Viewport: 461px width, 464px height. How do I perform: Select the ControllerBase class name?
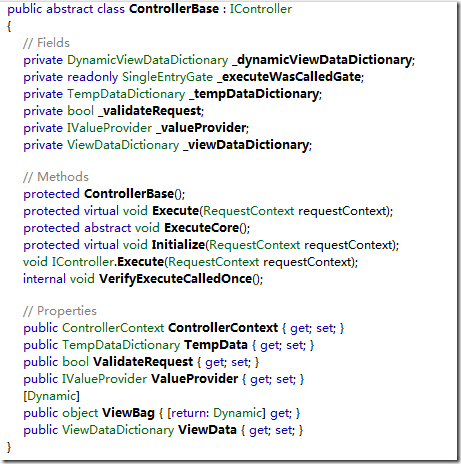[174, 9]
